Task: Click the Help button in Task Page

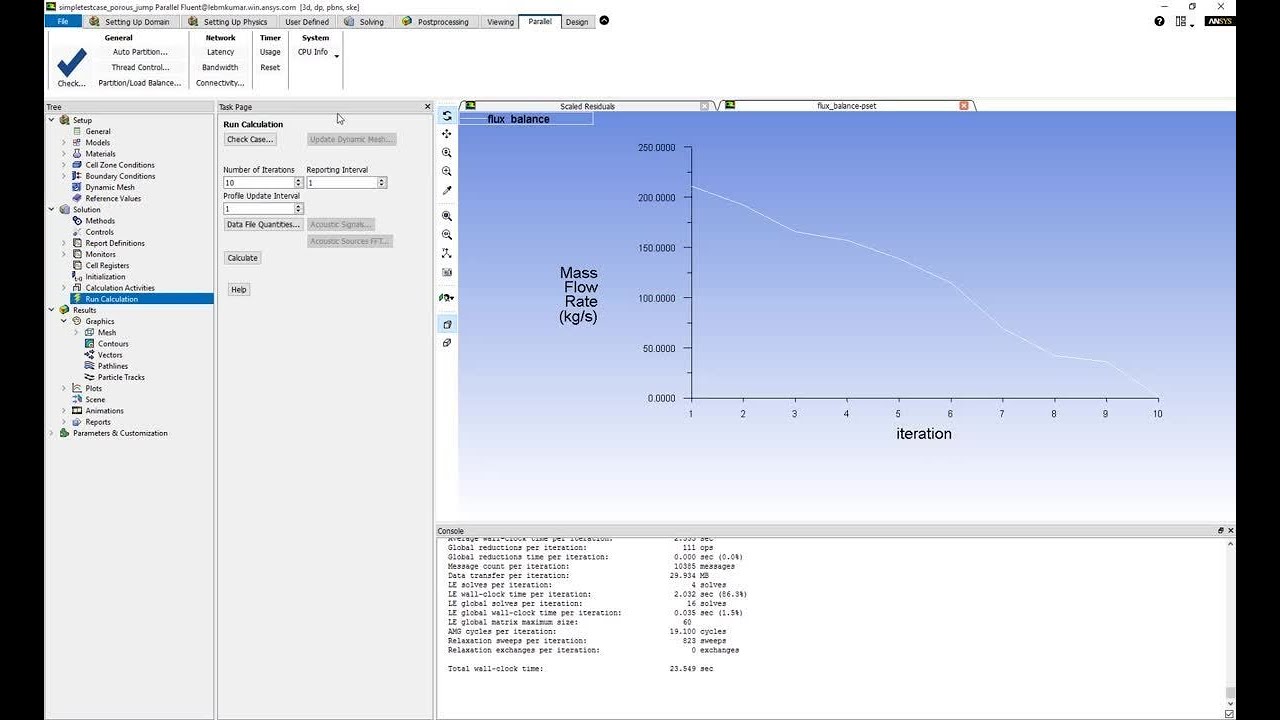Action: [238, 290]
